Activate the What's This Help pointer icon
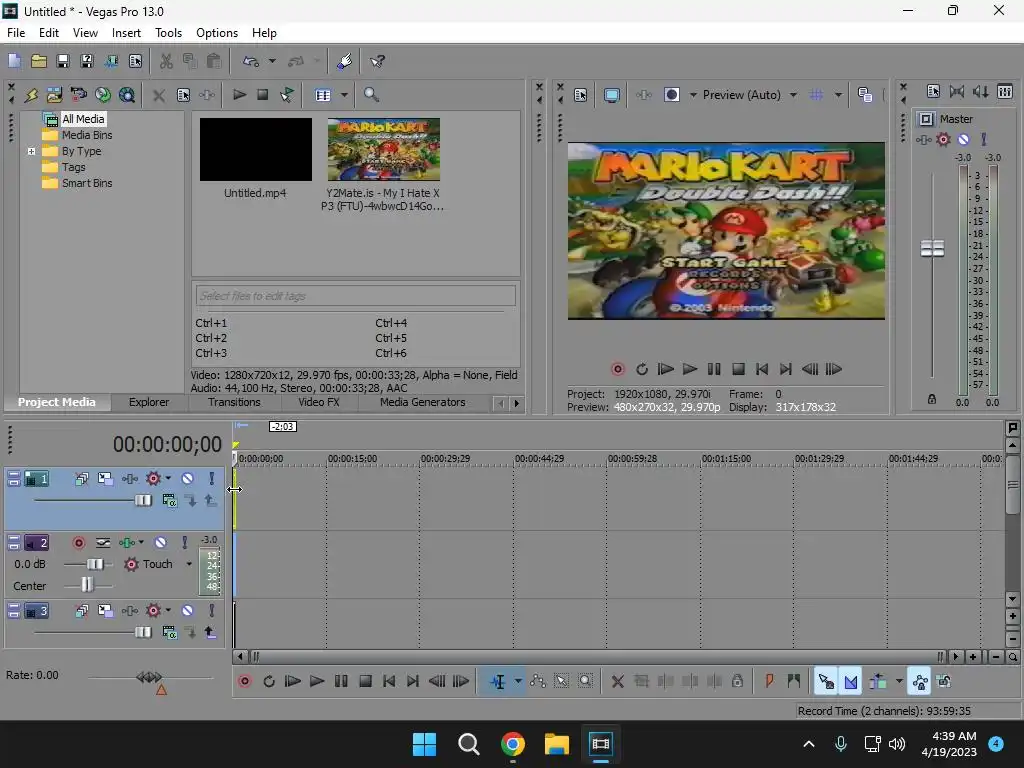 click(377, 61)
